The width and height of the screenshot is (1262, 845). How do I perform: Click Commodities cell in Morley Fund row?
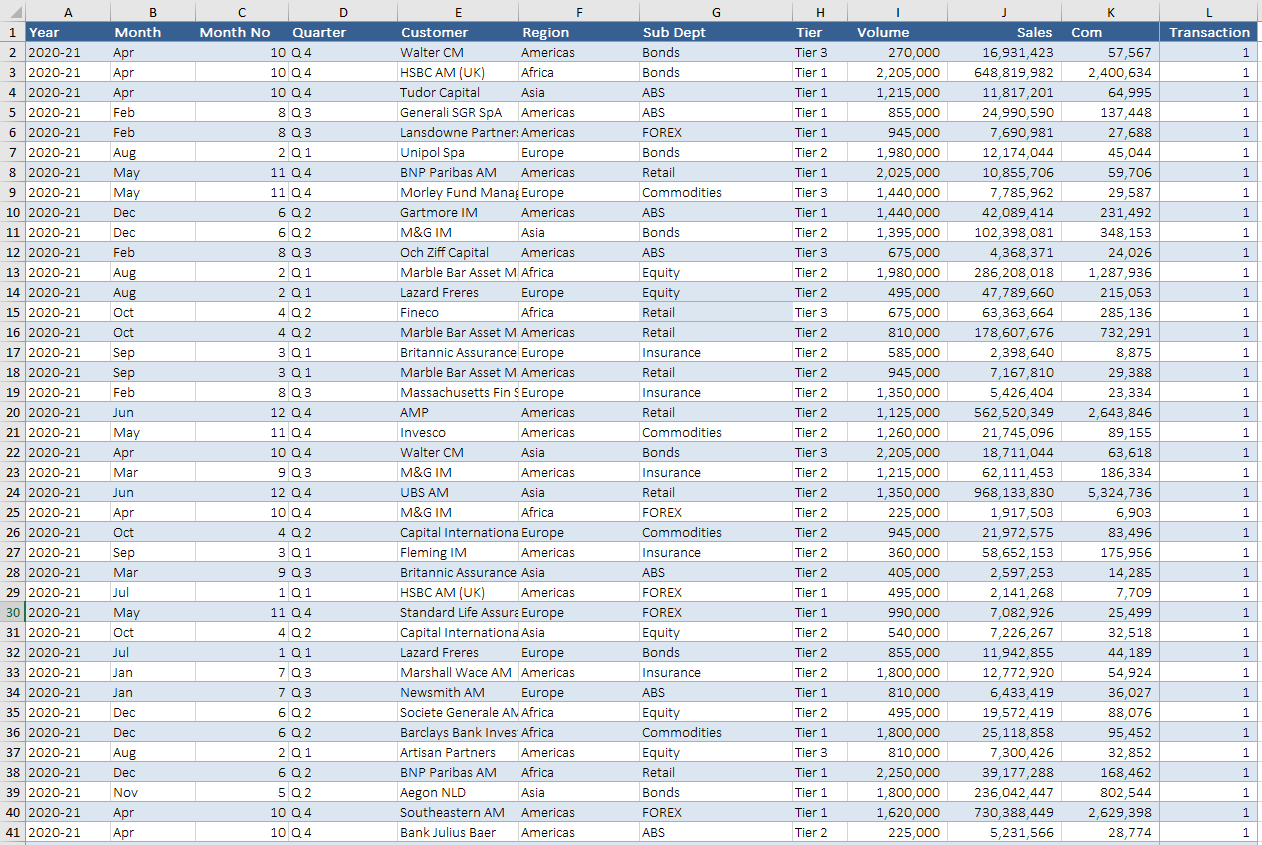point(715,192)
